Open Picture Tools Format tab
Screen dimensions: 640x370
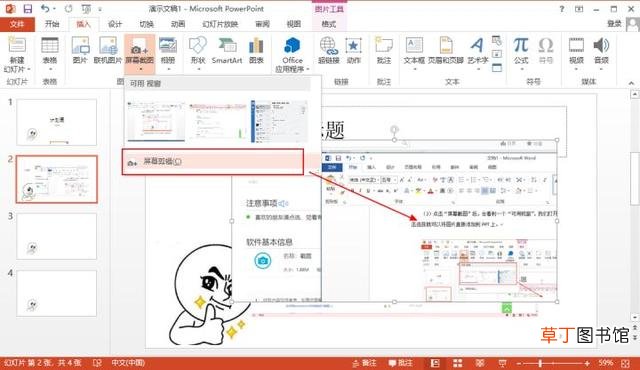(x=329, y=24)
